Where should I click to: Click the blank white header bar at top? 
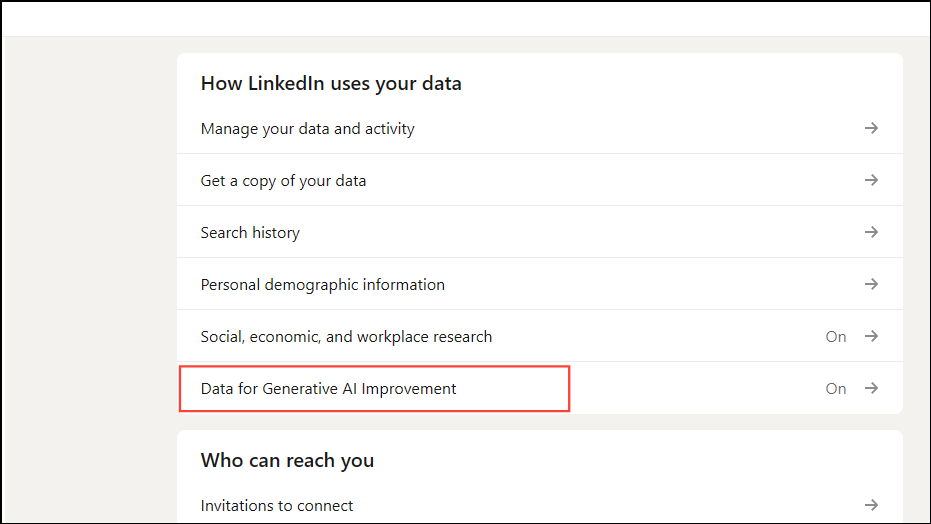pyautogui.click(x=465, y=18)
